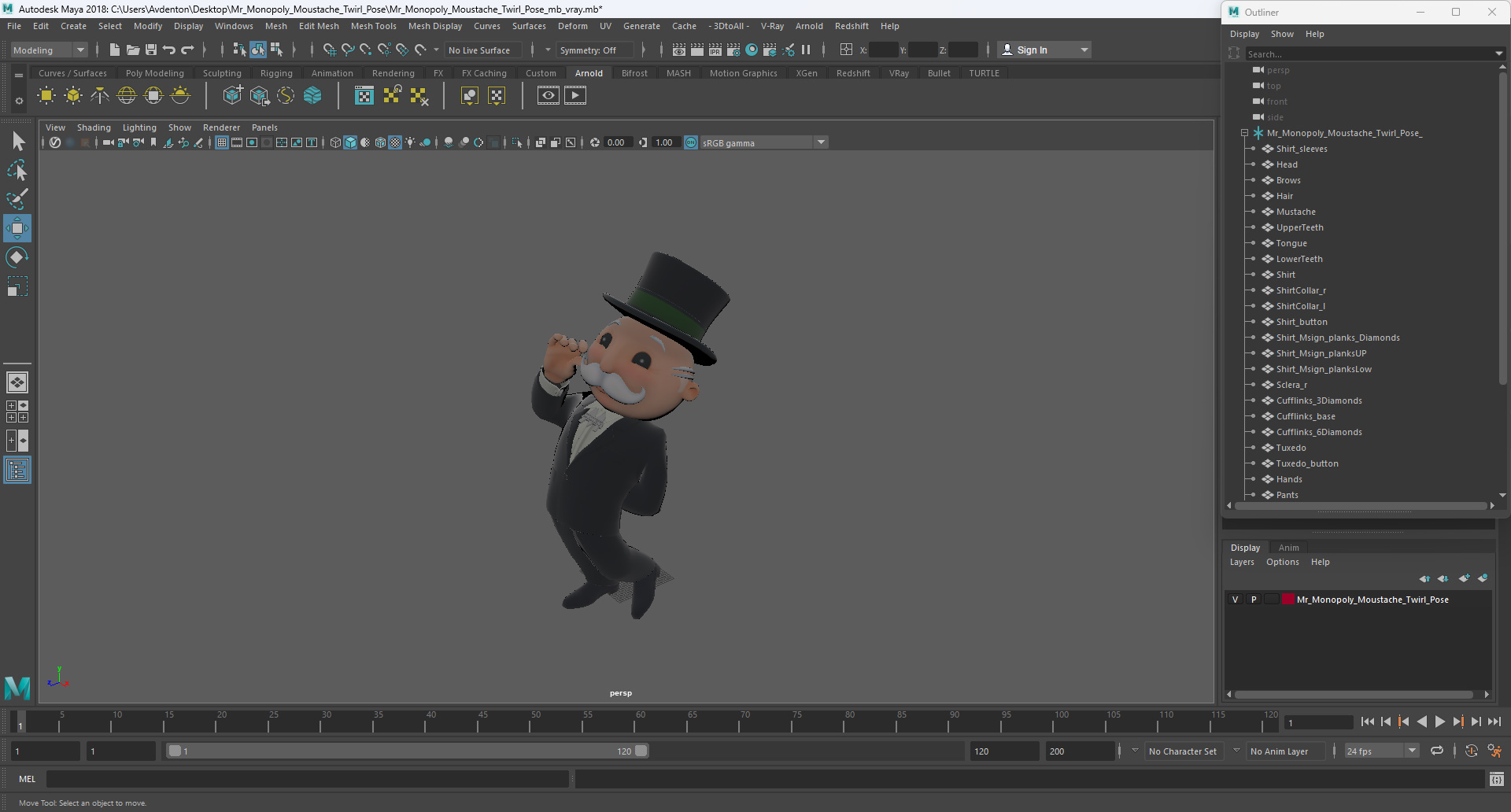
Task: Play animation forwards
Action: coord(1439,722)
